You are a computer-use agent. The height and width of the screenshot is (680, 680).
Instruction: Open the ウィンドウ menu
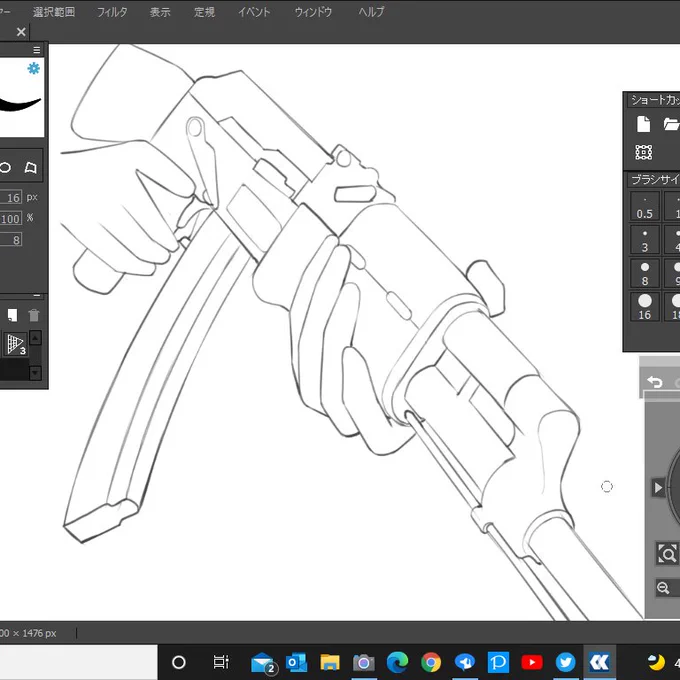(313, 12)
